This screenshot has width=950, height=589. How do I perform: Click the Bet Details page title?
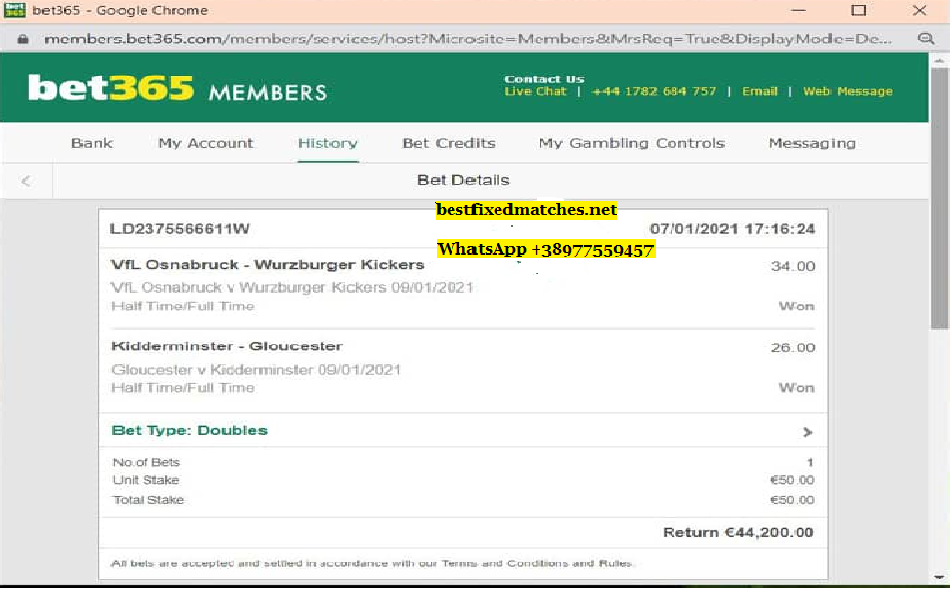click(463, 180)
